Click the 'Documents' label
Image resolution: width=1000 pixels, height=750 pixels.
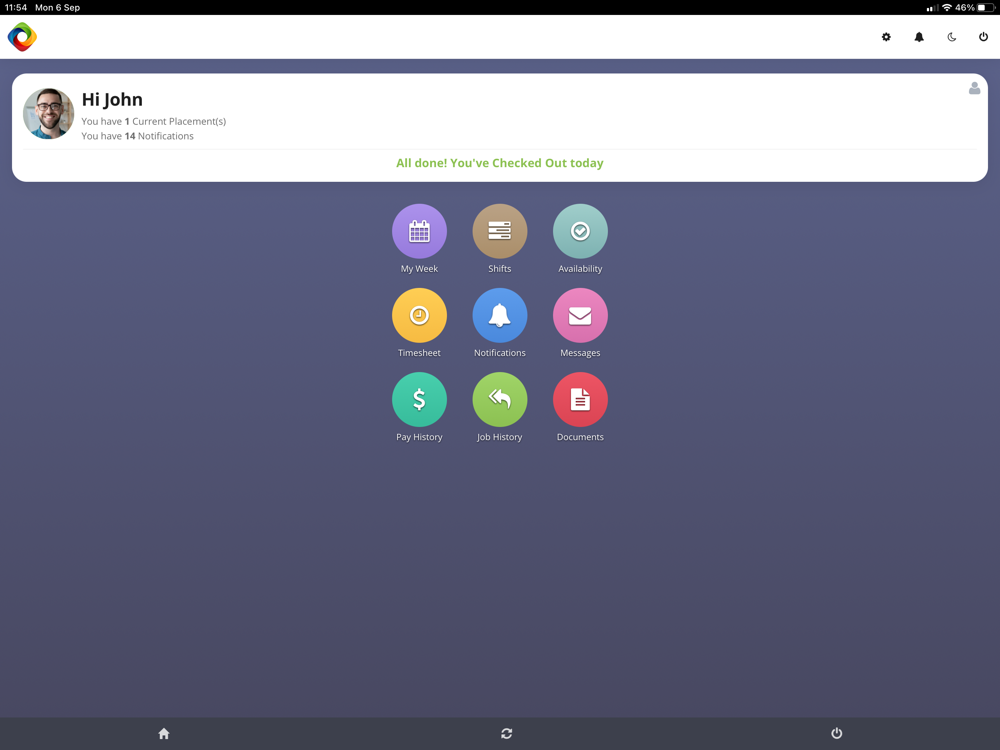pos(580,437)
